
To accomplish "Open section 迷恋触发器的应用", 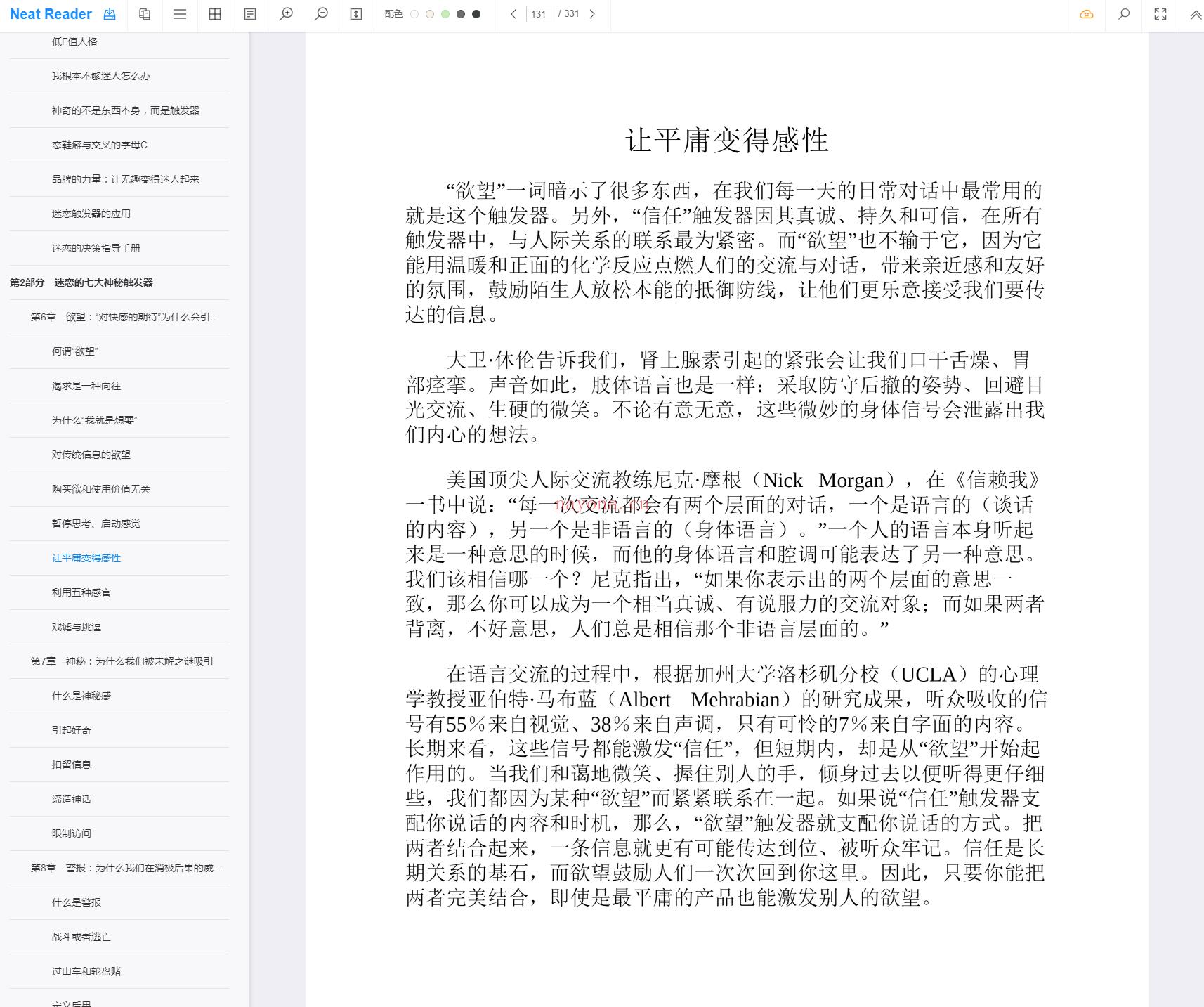I will pos(91,214).
